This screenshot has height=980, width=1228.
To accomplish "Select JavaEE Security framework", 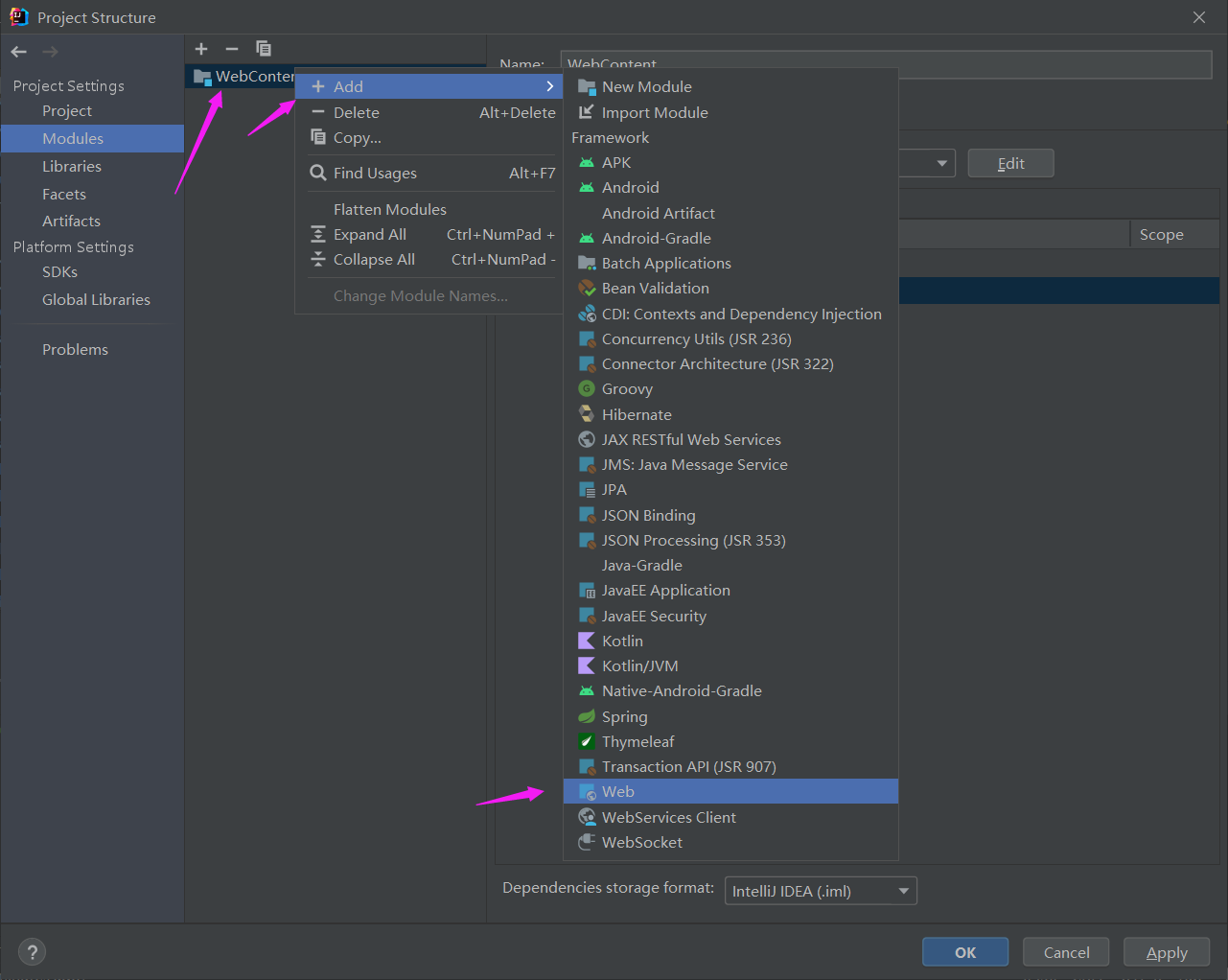I will (730, 617).
